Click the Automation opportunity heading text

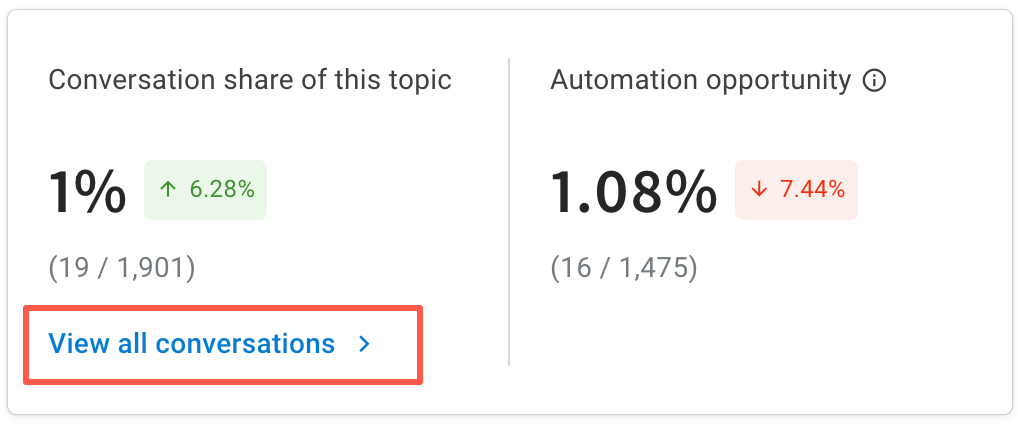point(701,81)
